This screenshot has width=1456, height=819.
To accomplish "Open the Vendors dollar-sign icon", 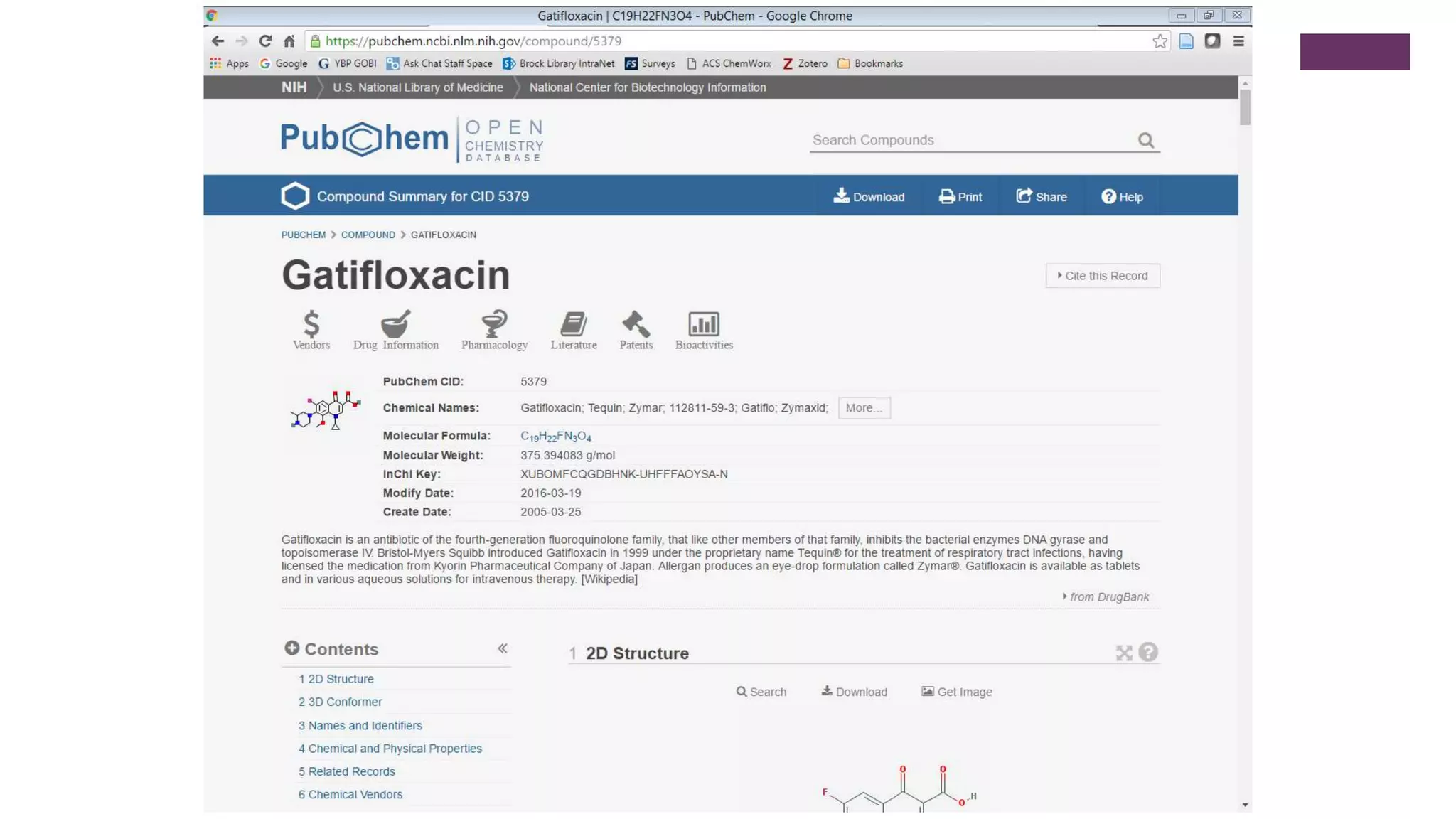I will (x=311, y=325).
